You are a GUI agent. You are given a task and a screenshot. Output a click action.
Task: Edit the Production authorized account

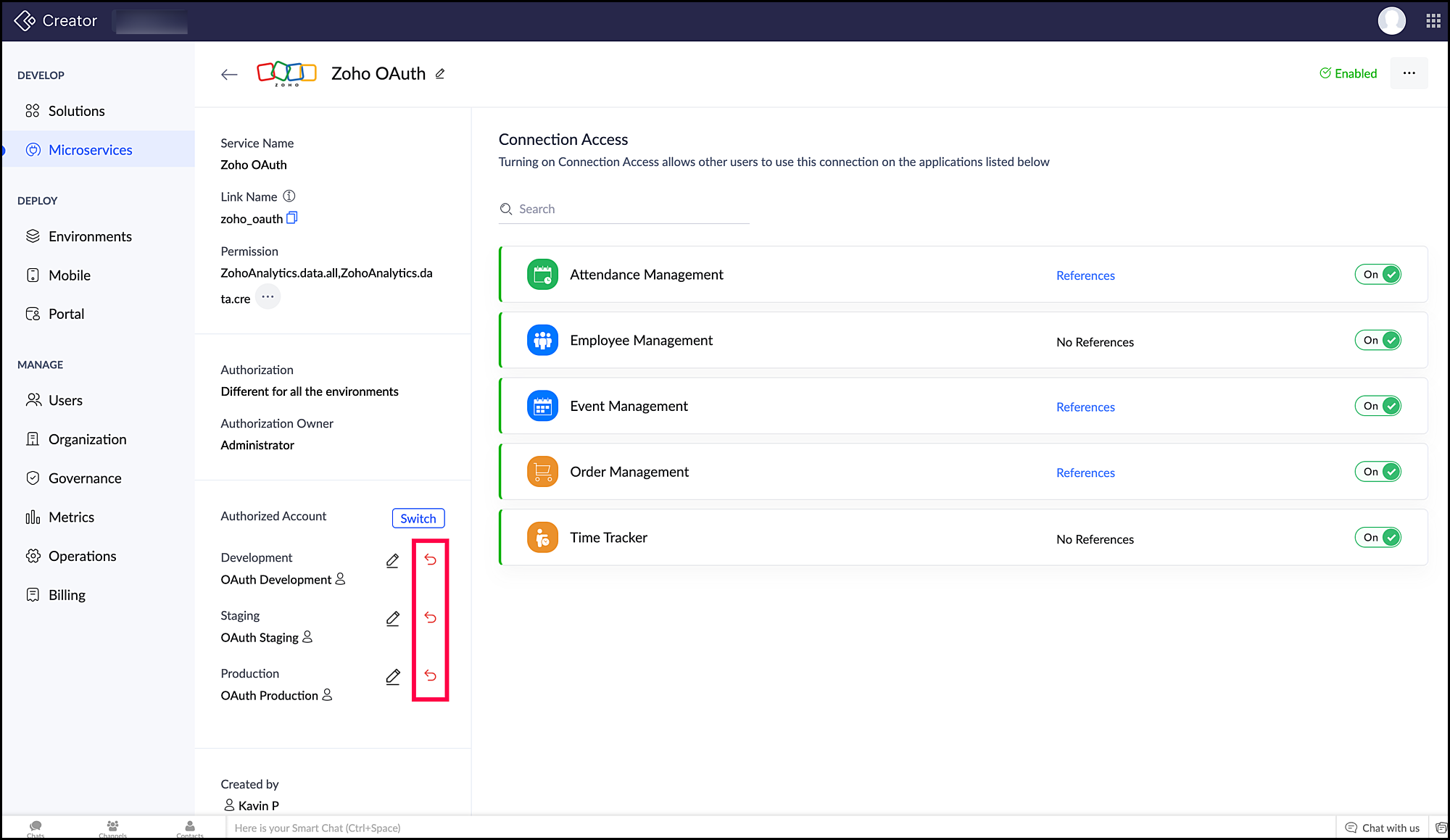coord(392,676)
